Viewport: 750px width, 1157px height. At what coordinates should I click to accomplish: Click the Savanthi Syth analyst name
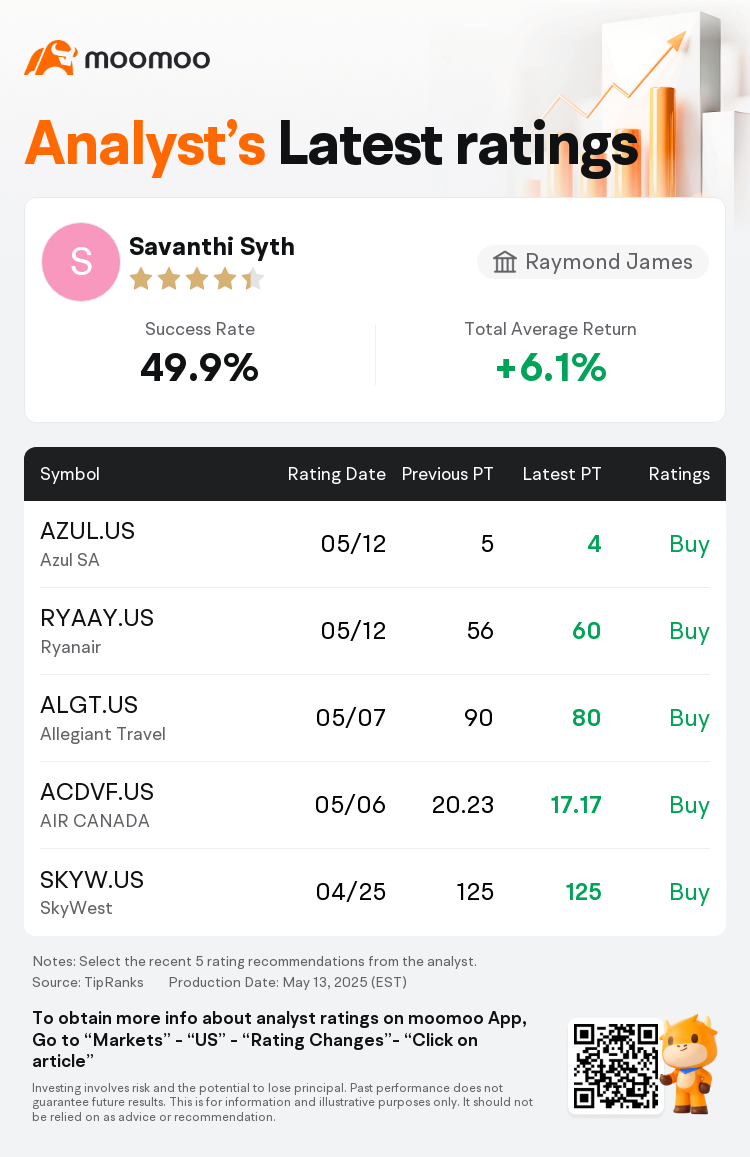click(x=212, y=247)
